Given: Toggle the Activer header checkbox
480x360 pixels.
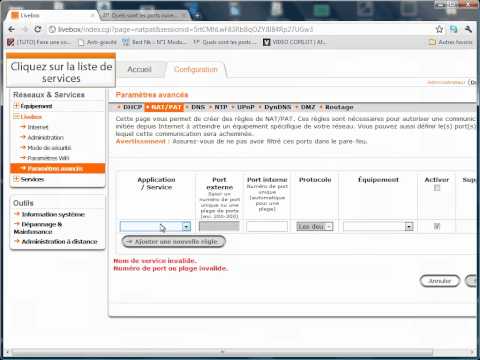Looking at the screenshot, I should pyautogui.click(x=437, y=188).
